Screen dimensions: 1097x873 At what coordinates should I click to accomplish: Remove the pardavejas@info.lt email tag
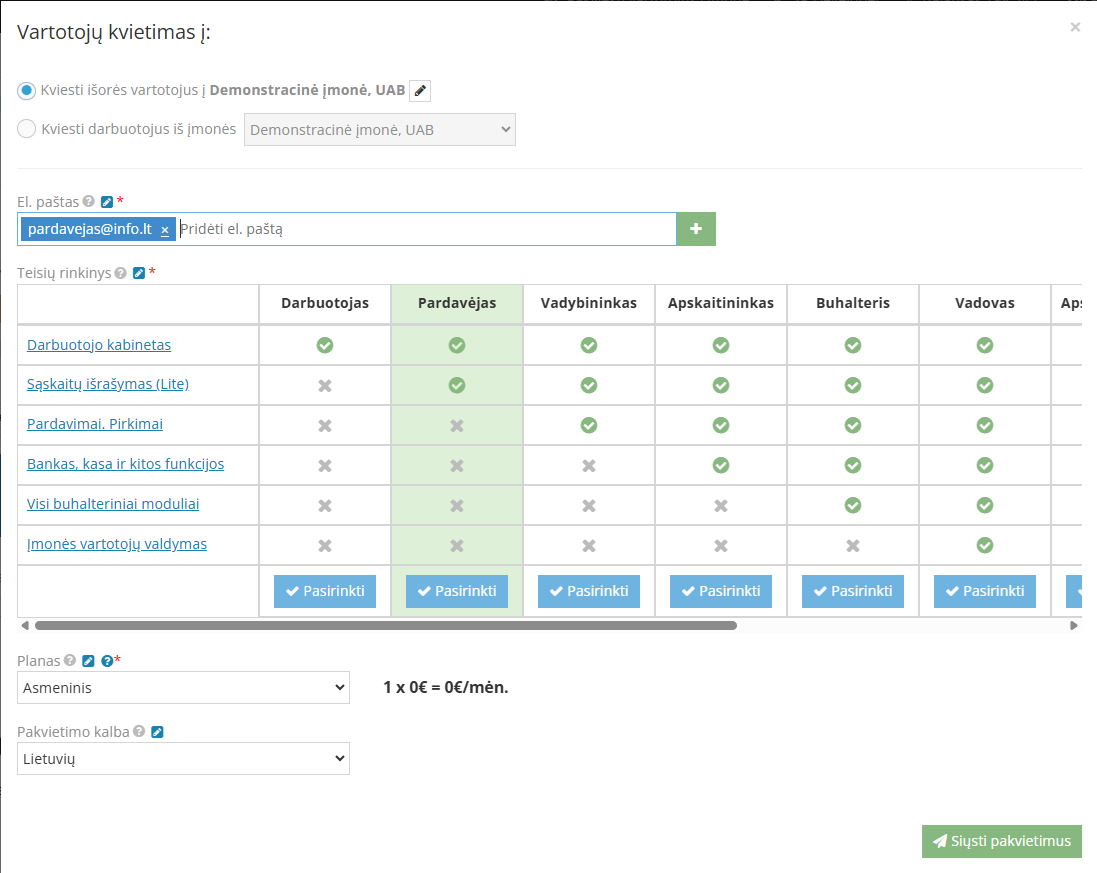tap(165, 230)
